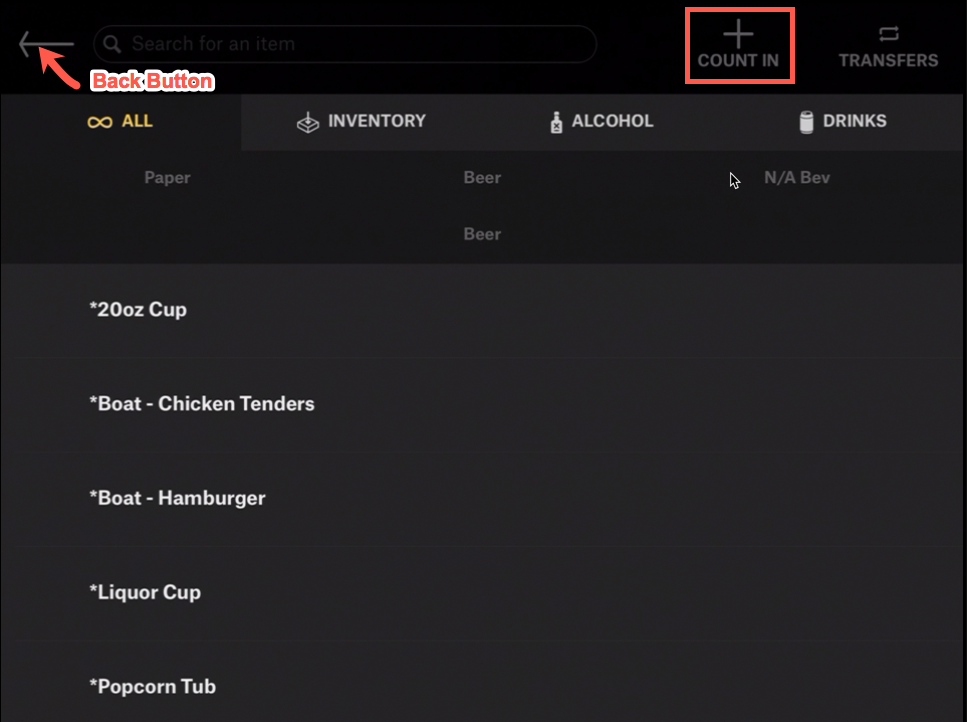Select the *20oz Cup item

click(138, 310)
